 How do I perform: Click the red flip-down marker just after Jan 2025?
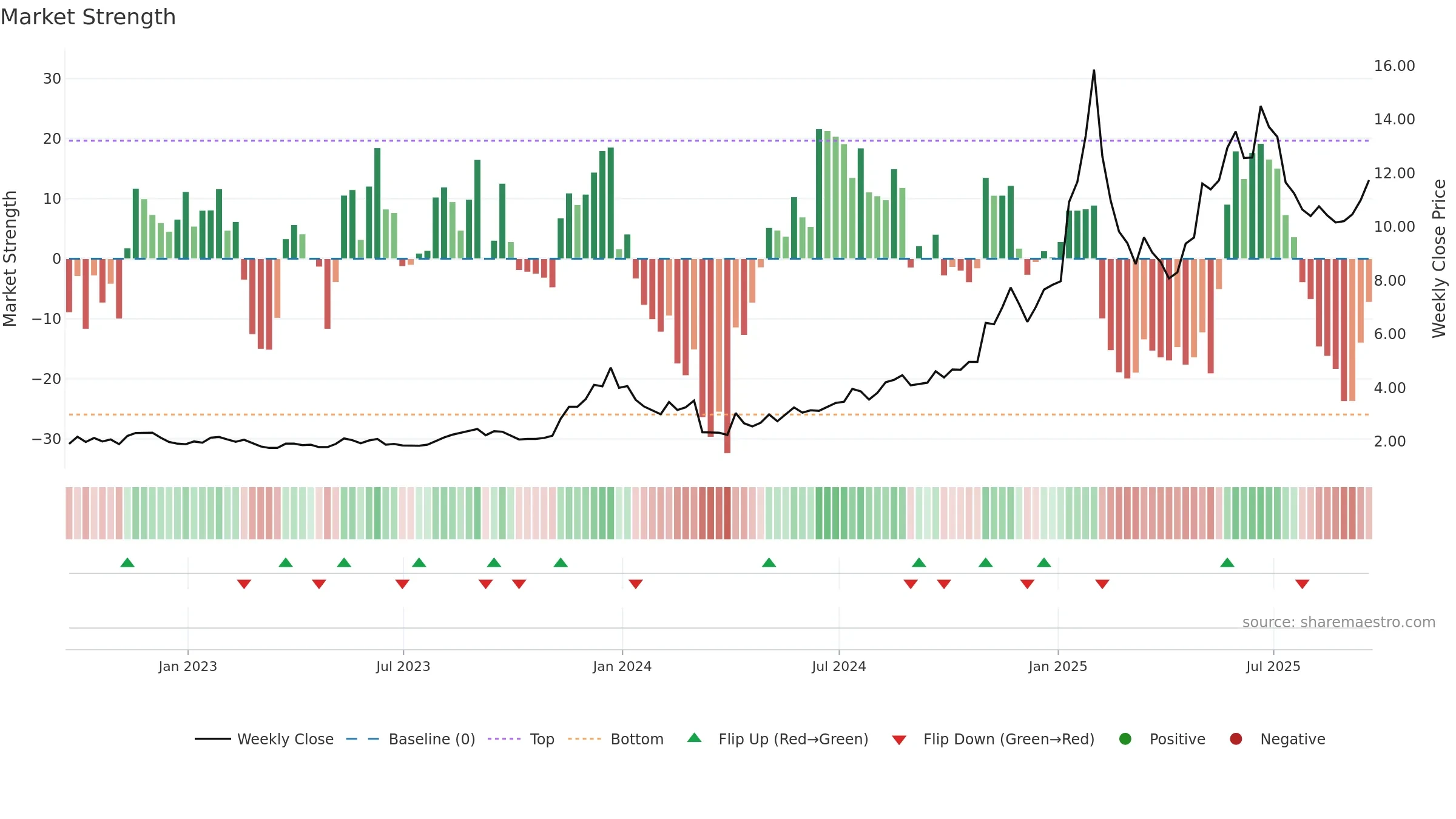[1102, 584]
